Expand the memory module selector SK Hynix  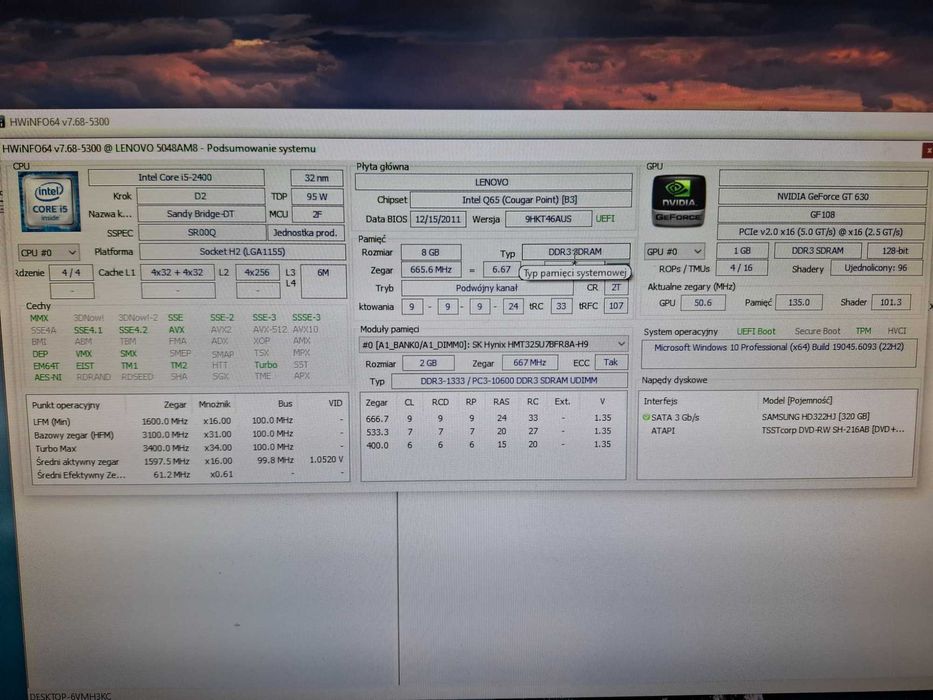[493, 344]
